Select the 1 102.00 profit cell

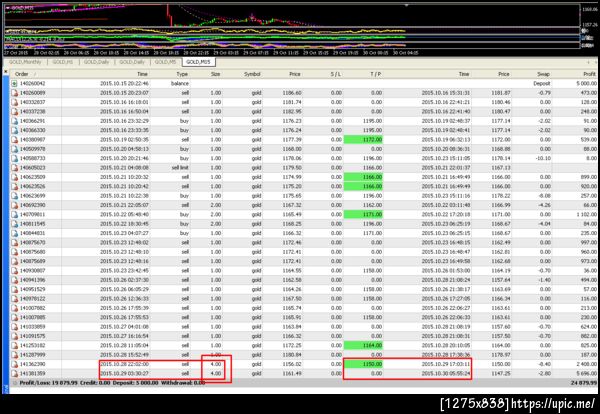587,214
